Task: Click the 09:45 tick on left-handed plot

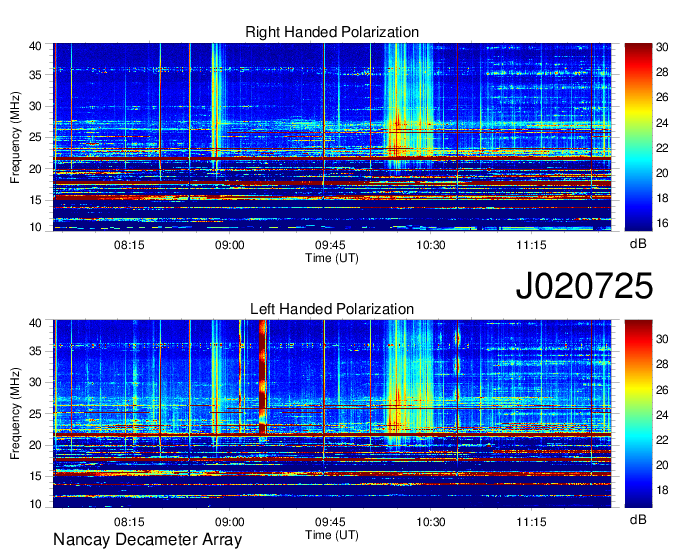Action: [330, 522]
